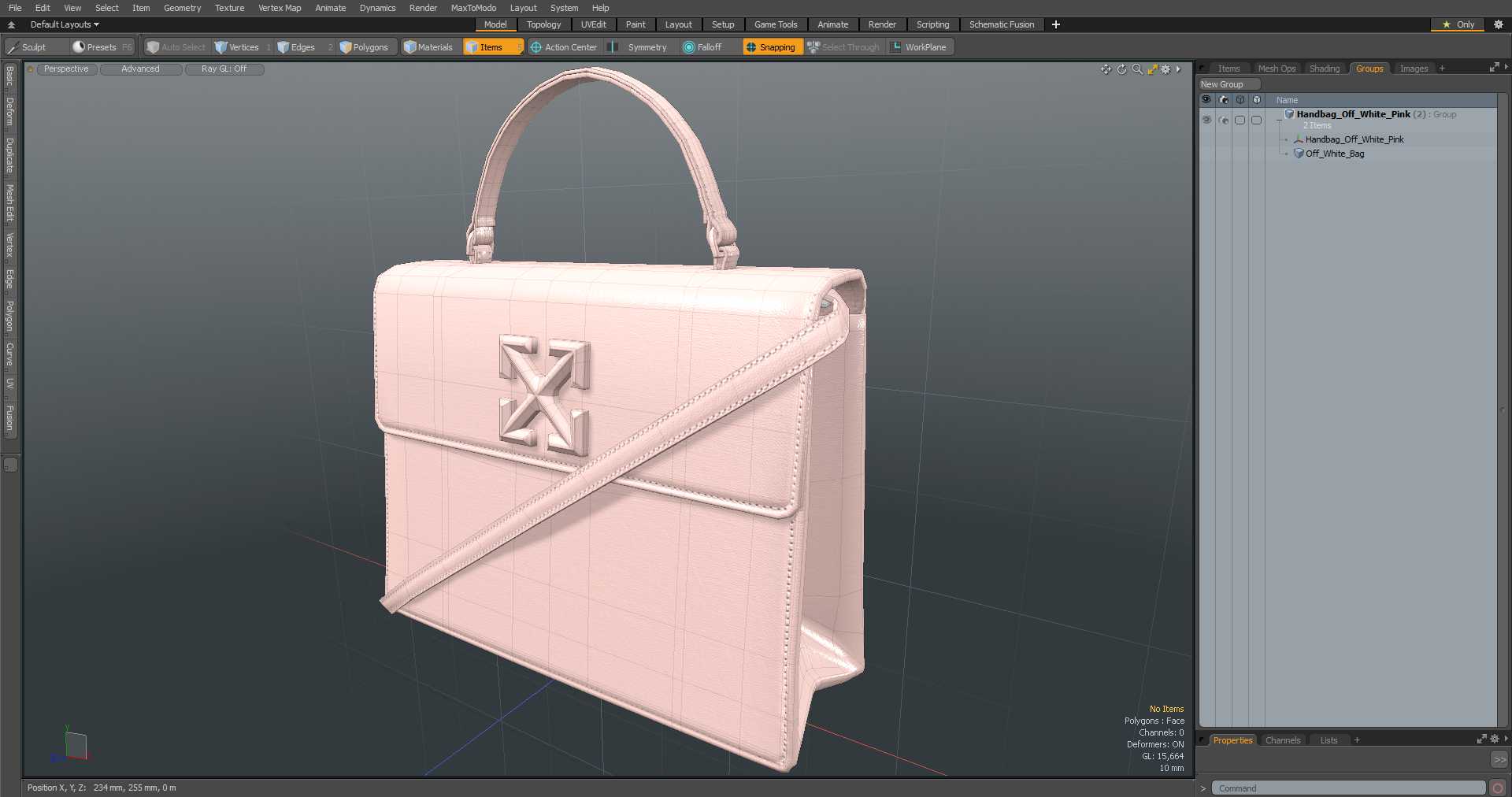Toggle first checkbox of Handbag_Off_White_Pink group

point(1240,120)
